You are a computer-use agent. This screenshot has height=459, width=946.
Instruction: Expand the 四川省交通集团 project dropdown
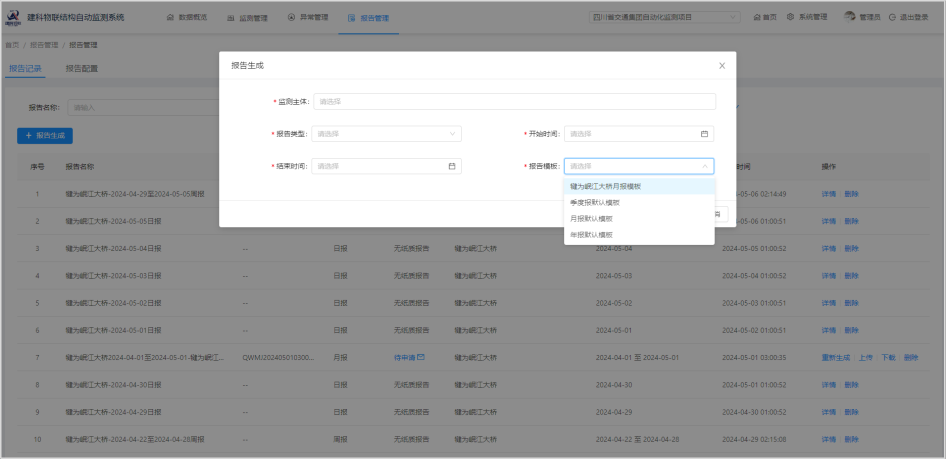click(665, 17)
